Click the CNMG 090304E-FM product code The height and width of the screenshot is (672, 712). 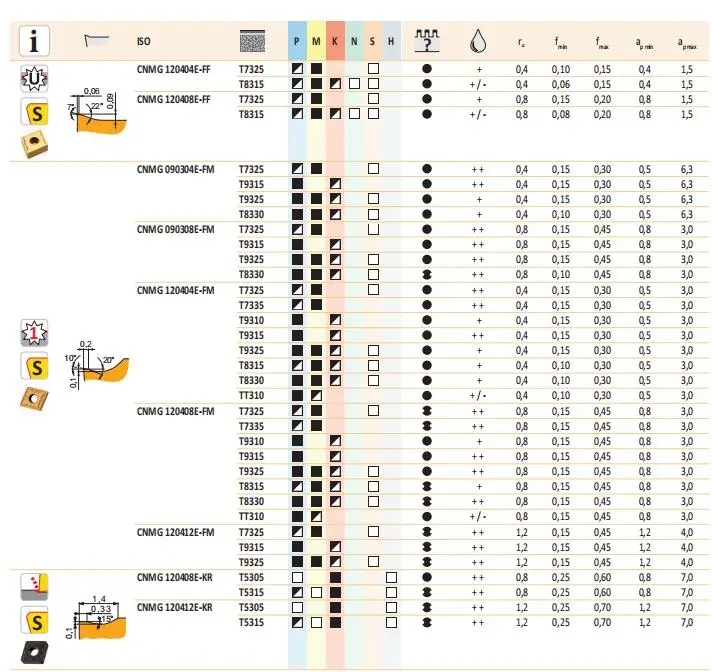[x=176, y=171]
